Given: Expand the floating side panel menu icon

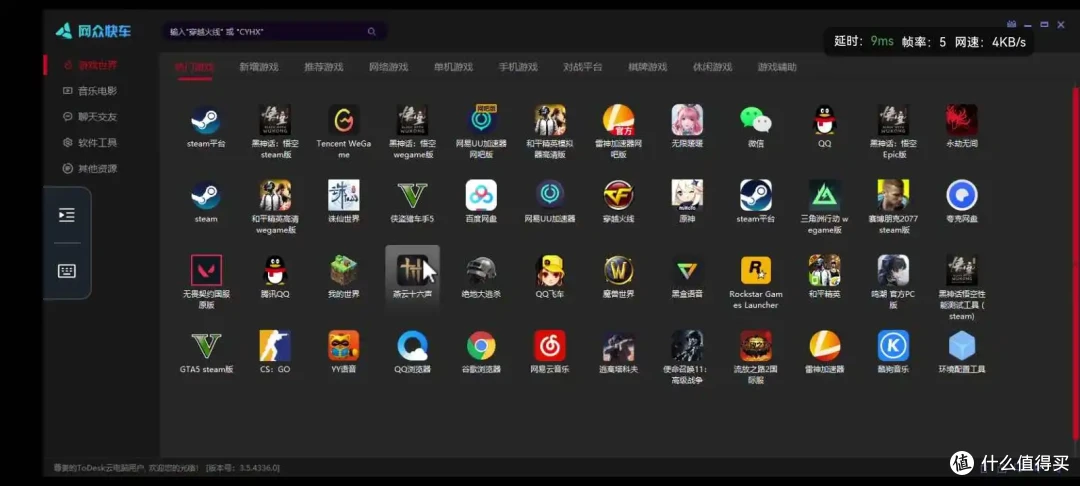Looking at the screenshot, I should click(67, 215).
